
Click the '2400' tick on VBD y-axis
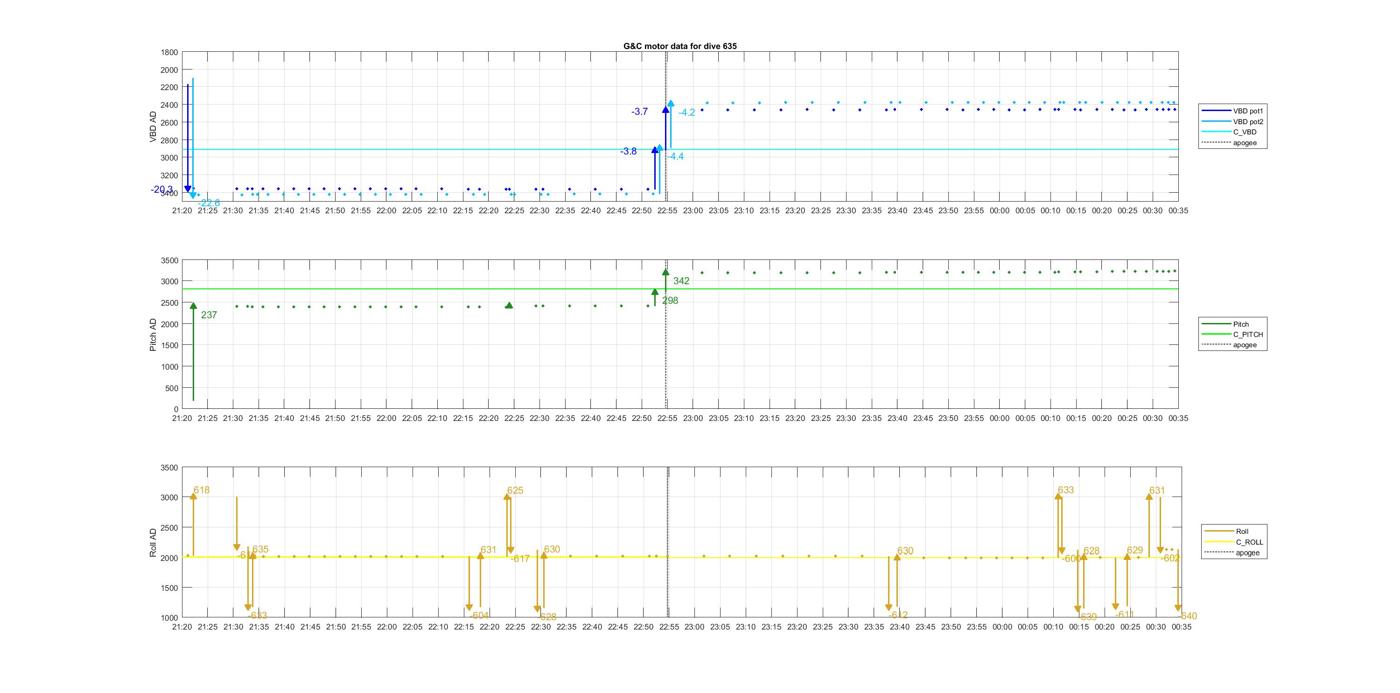click(x=170, y=105)
